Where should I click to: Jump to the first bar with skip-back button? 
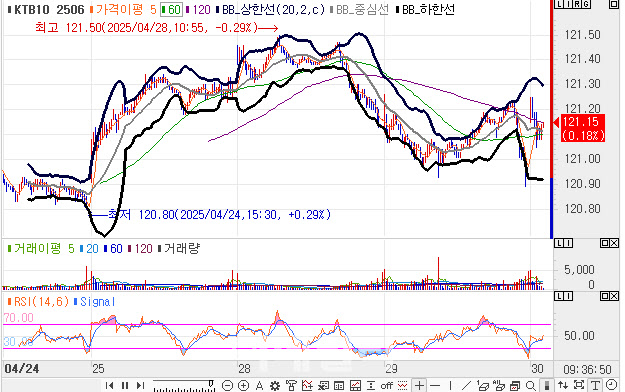(110, 386)
